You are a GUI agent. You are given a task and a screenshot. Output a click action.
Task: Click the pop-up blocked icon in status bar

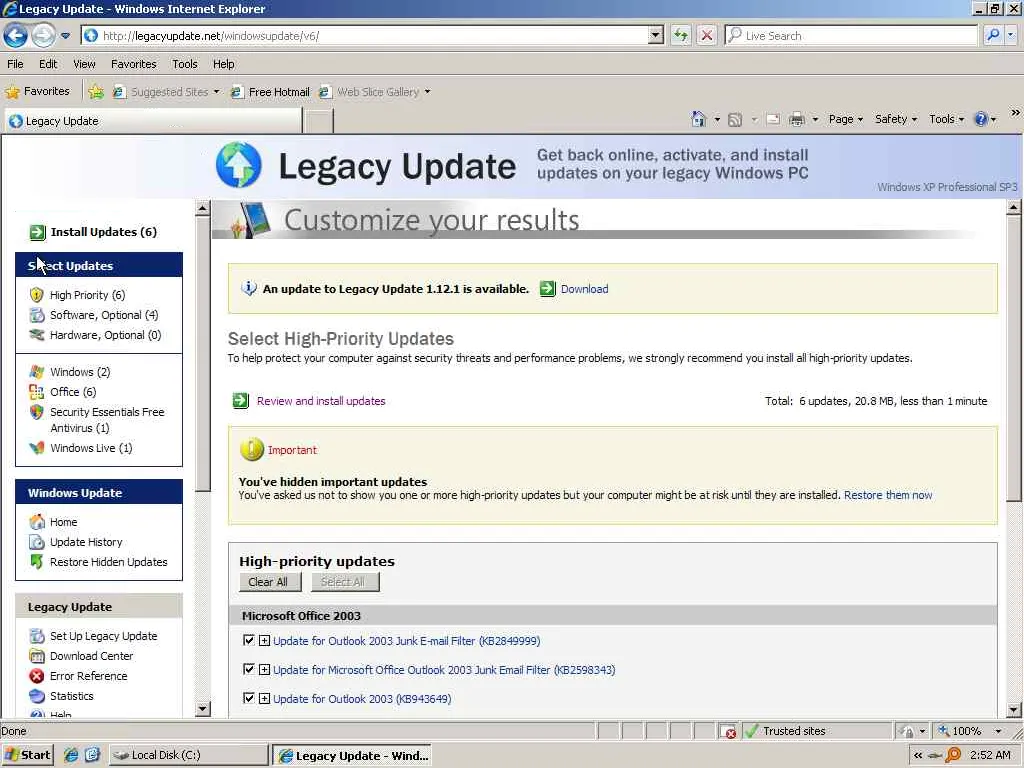tap(728, 731)
